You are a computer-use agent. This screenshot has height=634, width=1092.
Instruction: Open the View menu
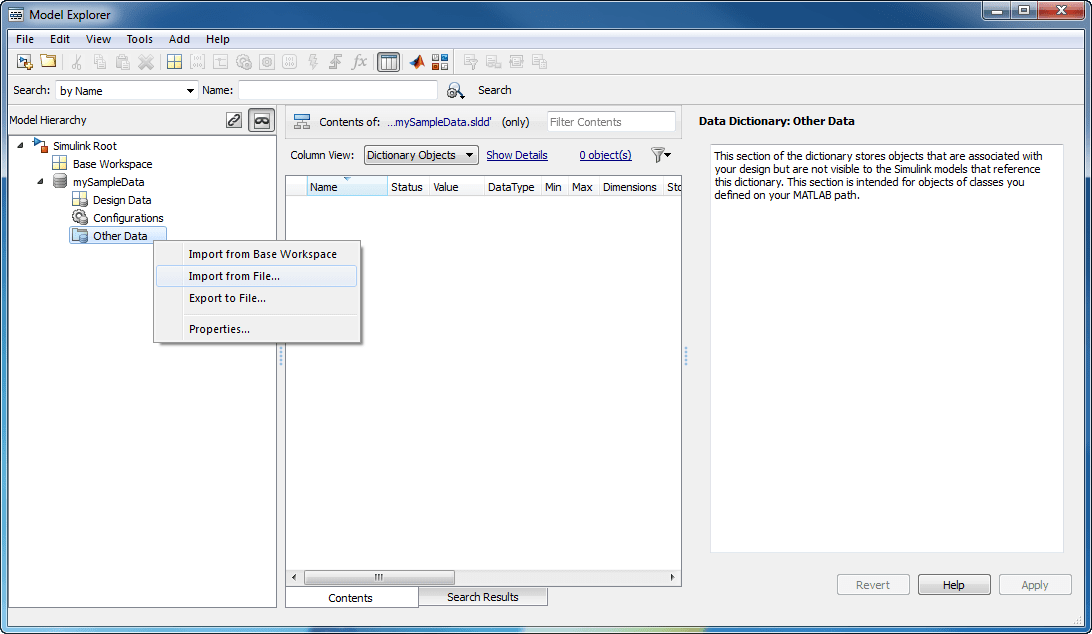pos(98,39)
